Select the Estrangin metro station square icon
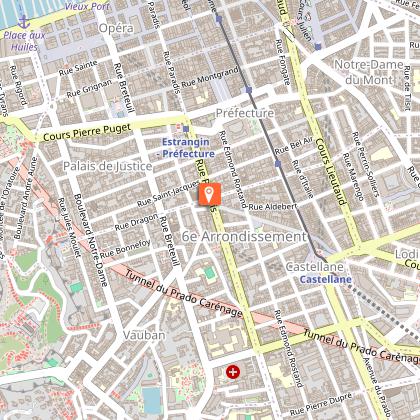This screenshot has height=420, width=420. point(186,129)
